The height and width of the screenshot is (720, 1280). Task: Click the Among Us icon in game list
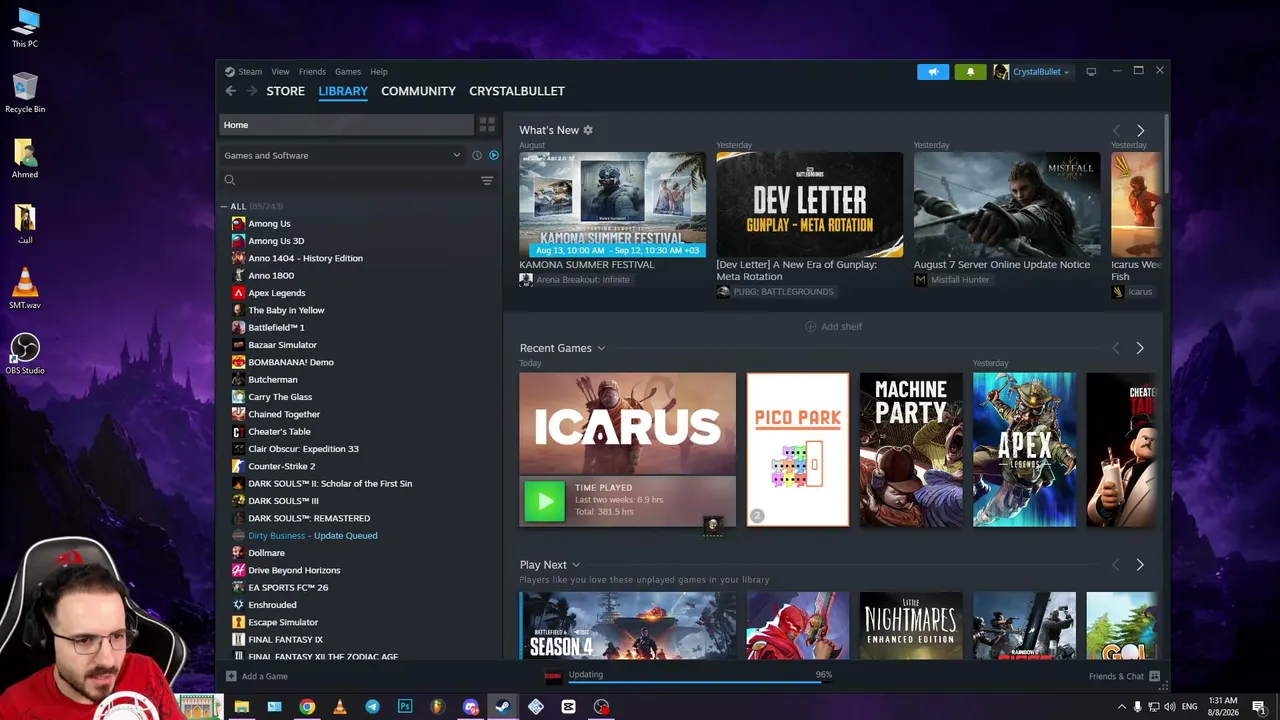coord(238,224)
